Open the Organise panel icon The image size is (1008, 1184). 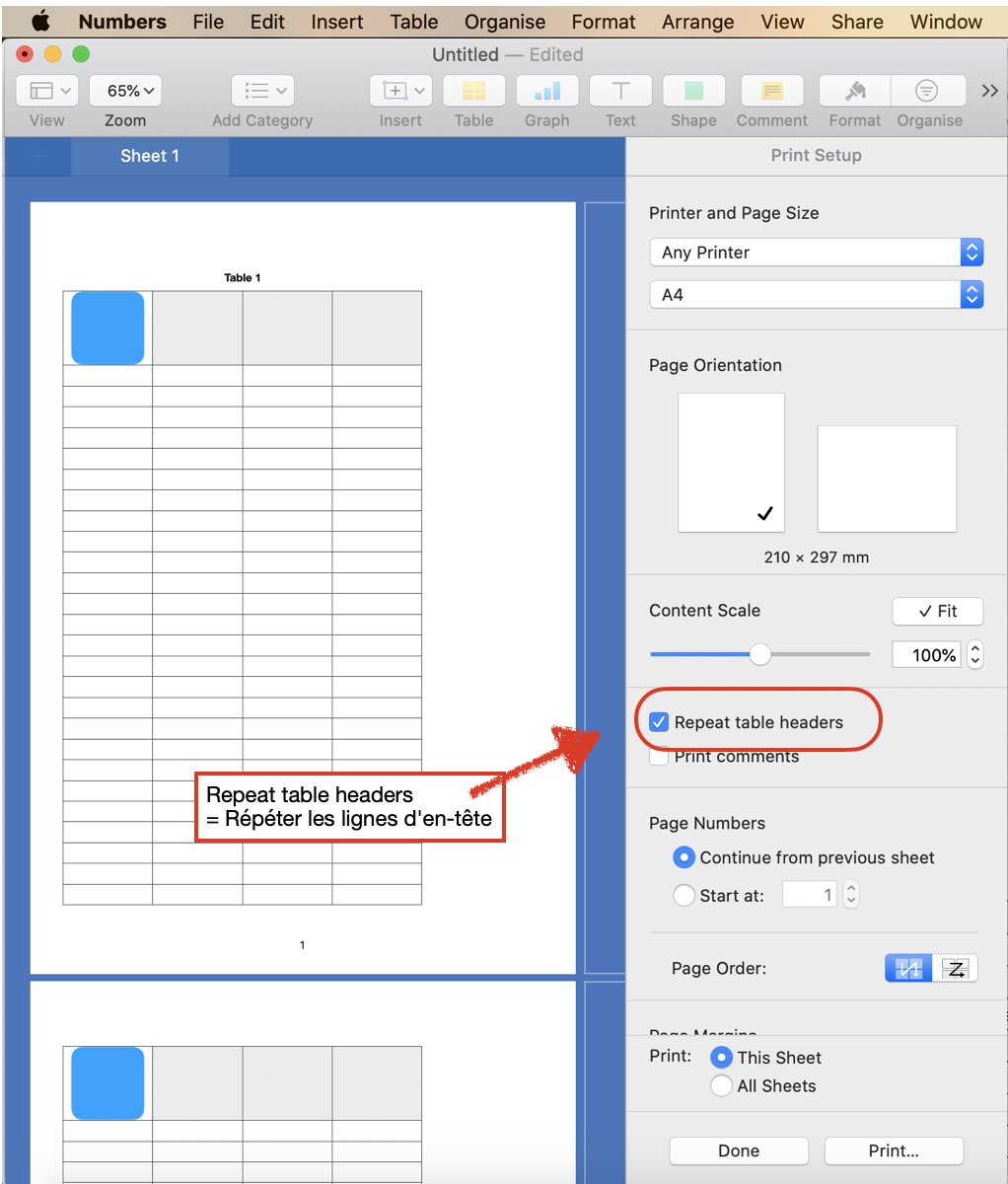(927, 91)
